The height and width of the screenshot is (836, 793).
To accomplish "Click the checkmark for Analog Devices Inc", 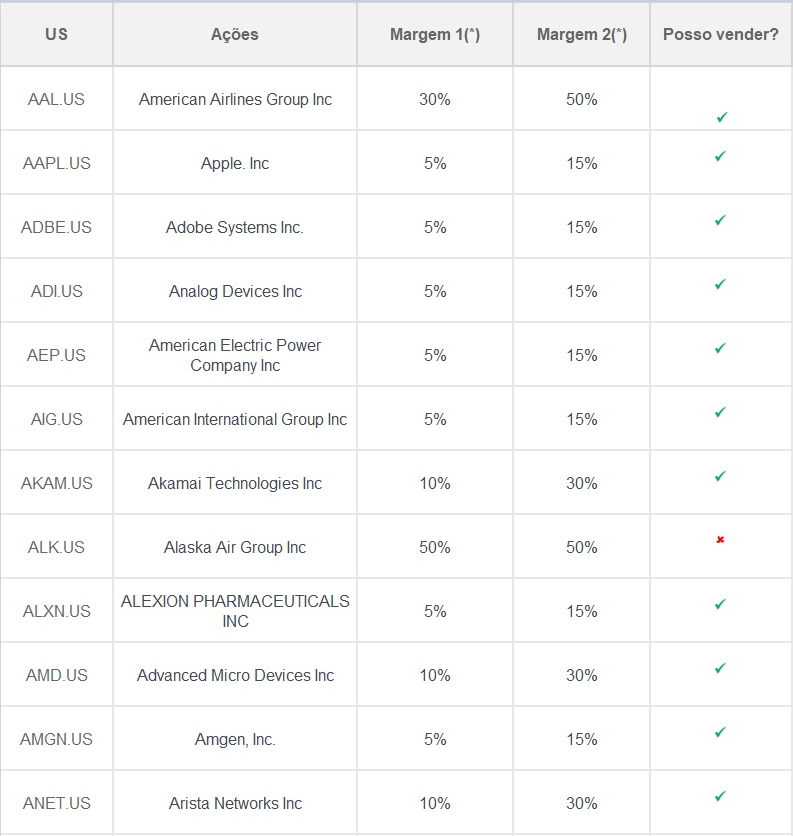I will pyautogui.click(x=720, y=285).
